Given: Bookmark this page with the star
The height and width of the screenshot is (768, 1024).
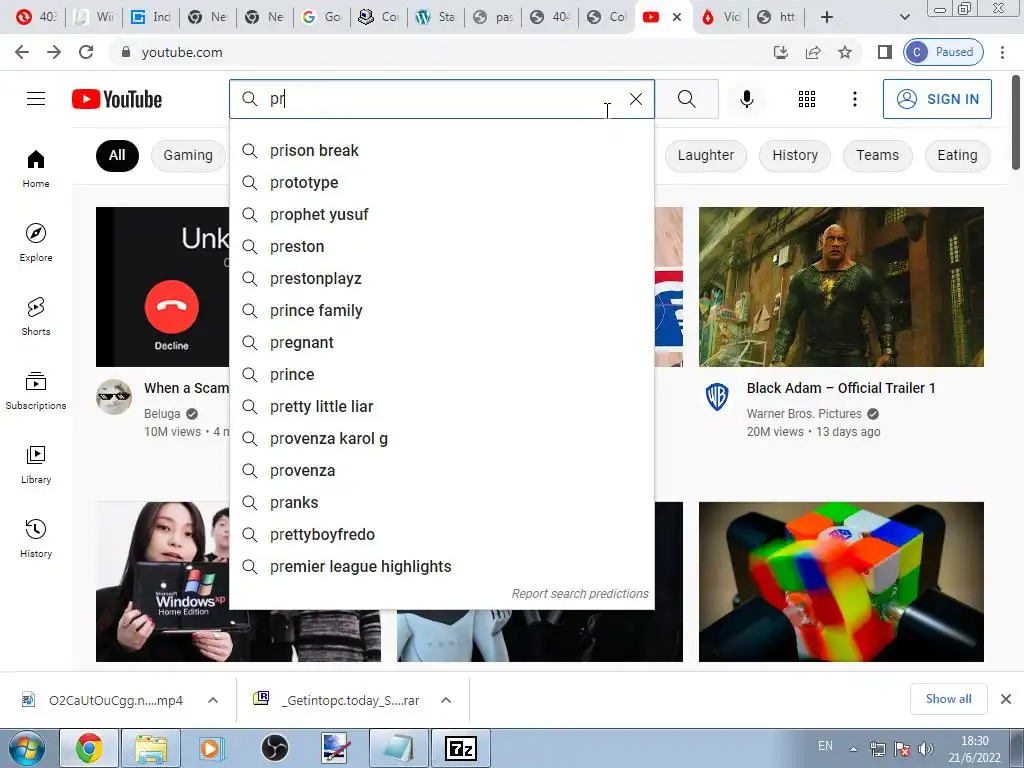Looking at the screenshot, I should 845,52.
